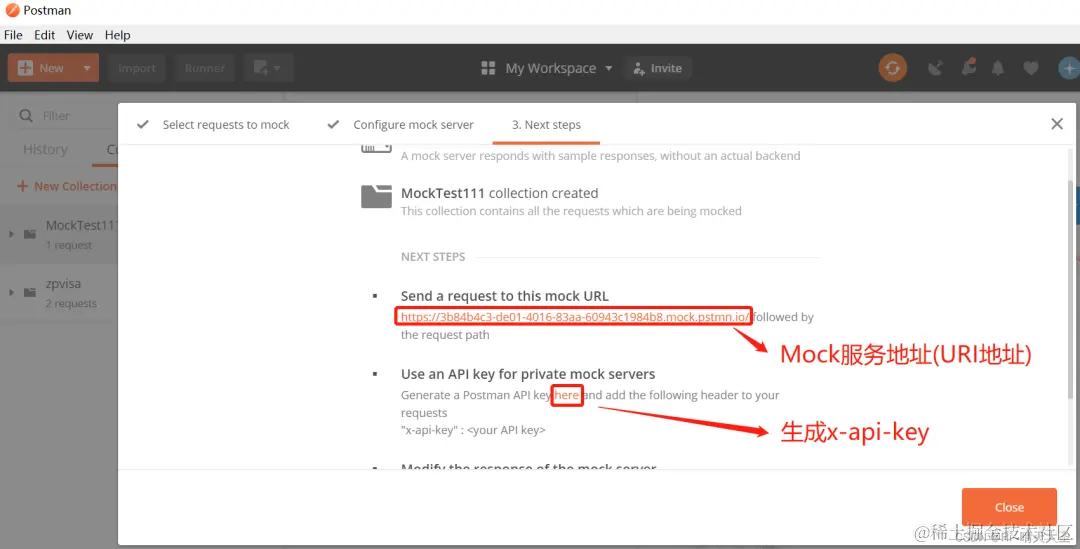
Task: Open the satellite capture requests icon
Action: coord(935,68)
